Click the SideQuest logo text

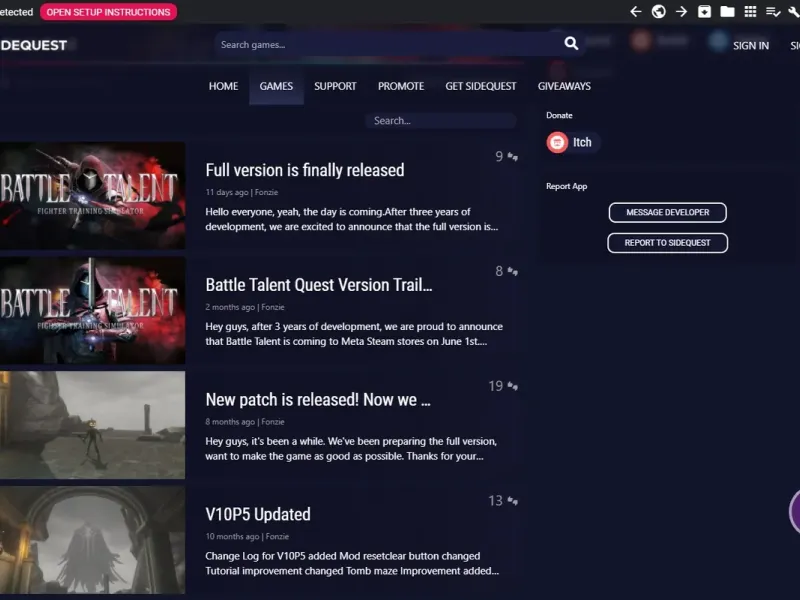[34, 45]
